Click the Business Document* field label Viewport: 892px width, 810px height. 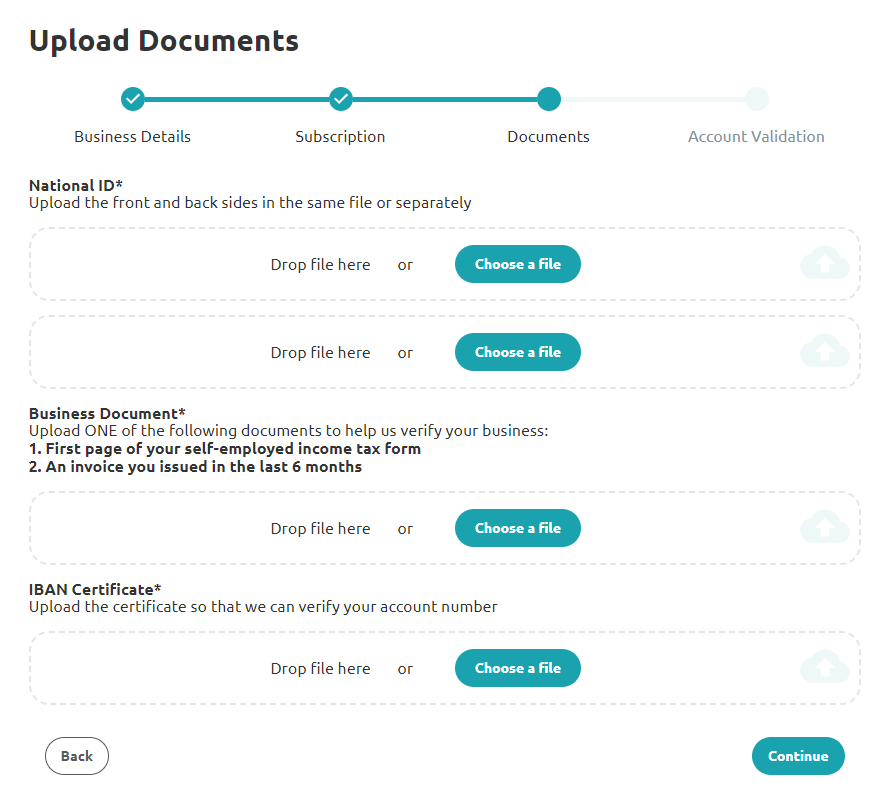pos(107,414)
